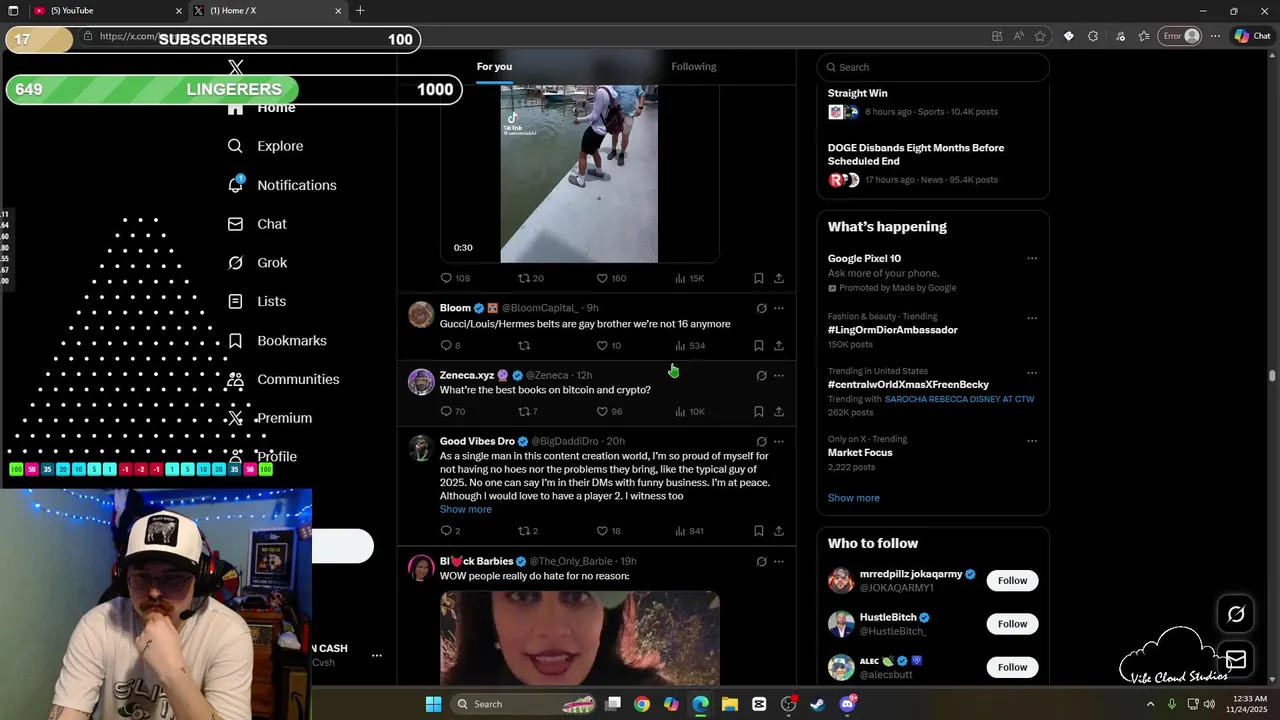Open more options on Black Barbies post
Screen dimensions: 1280x720
[x=779, y=561]
